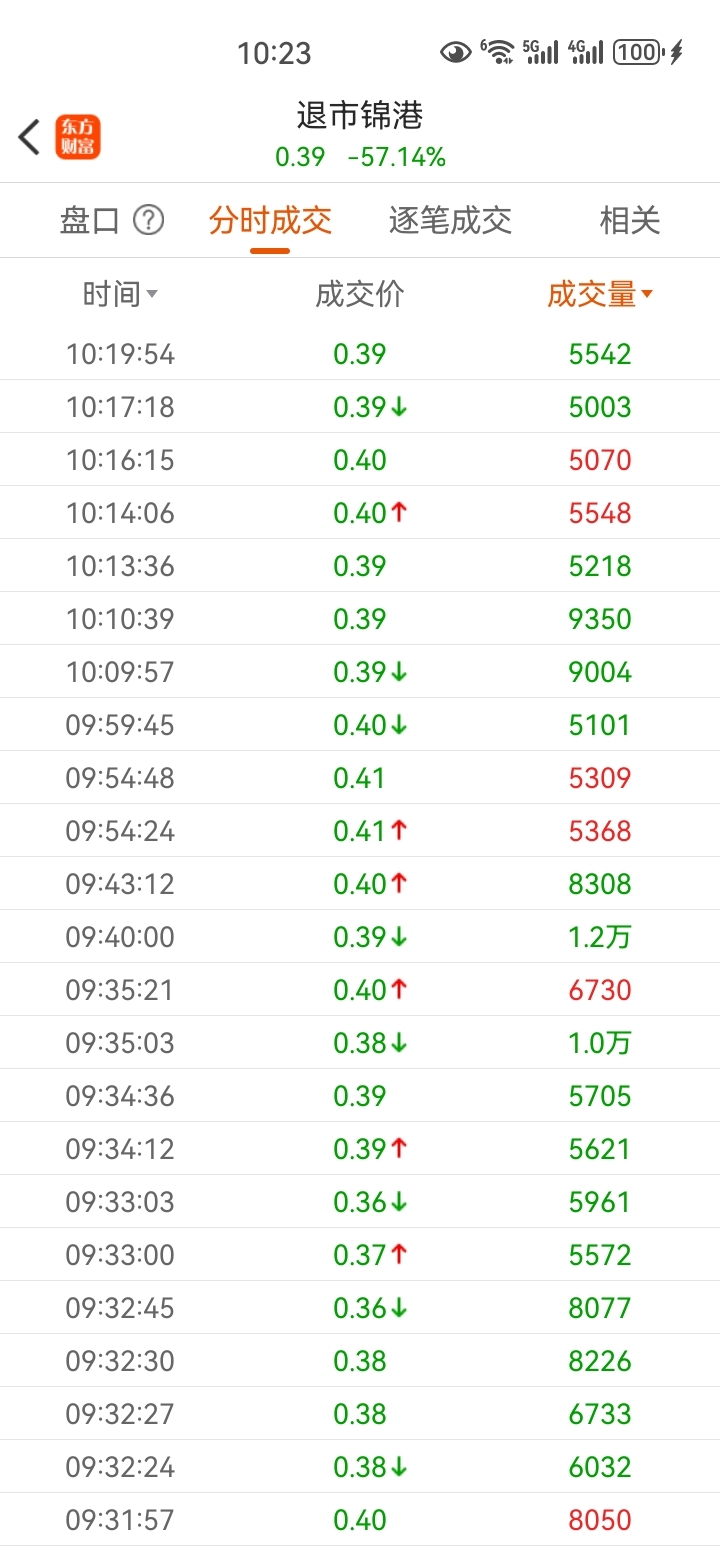The height and width of the screenshot is (1560, 720).
Task: Tap the battery indicator icon
Action: pos(638,52)
